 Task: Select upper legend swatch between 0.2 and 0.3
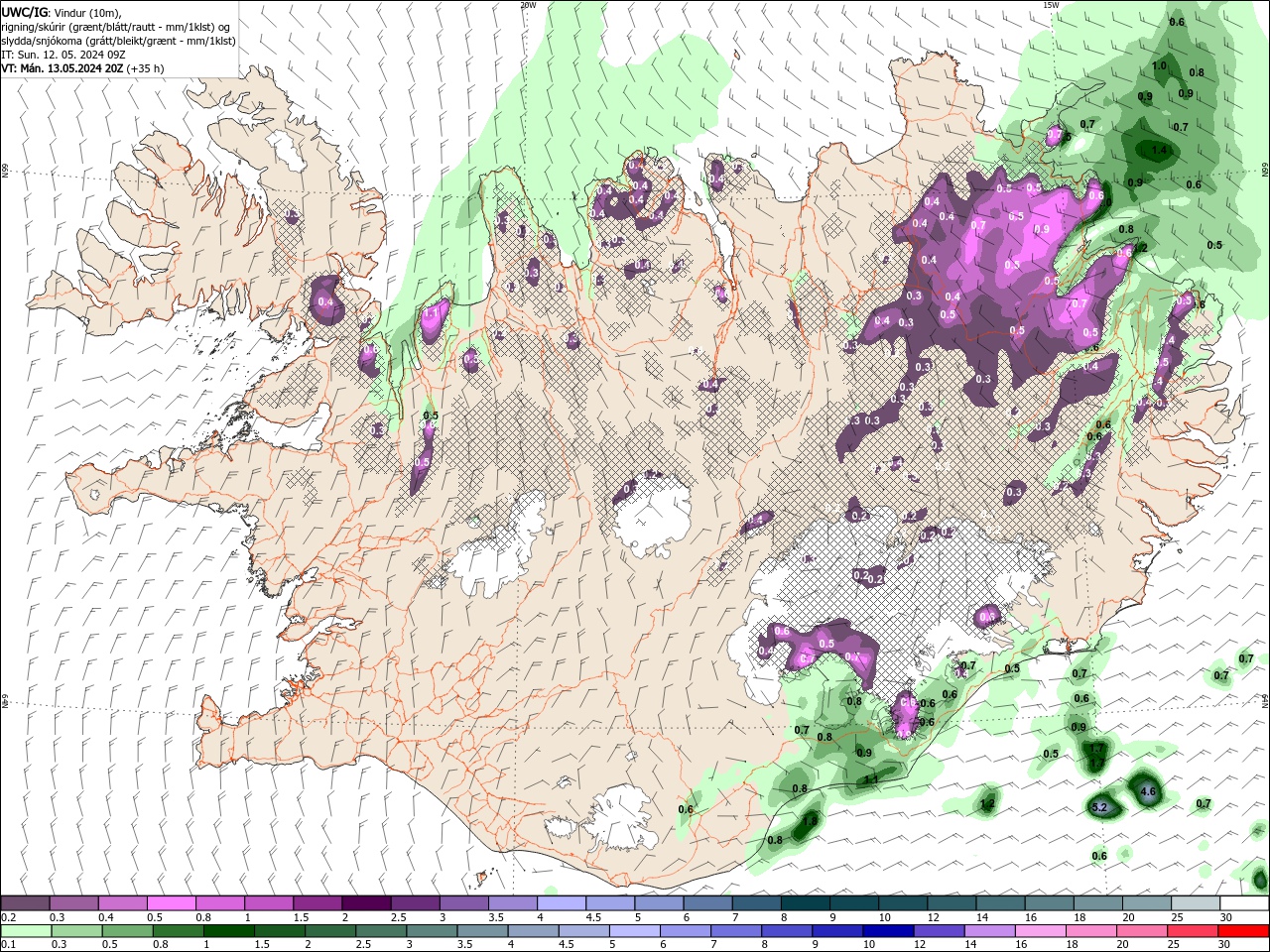click(x=25, y=903)
